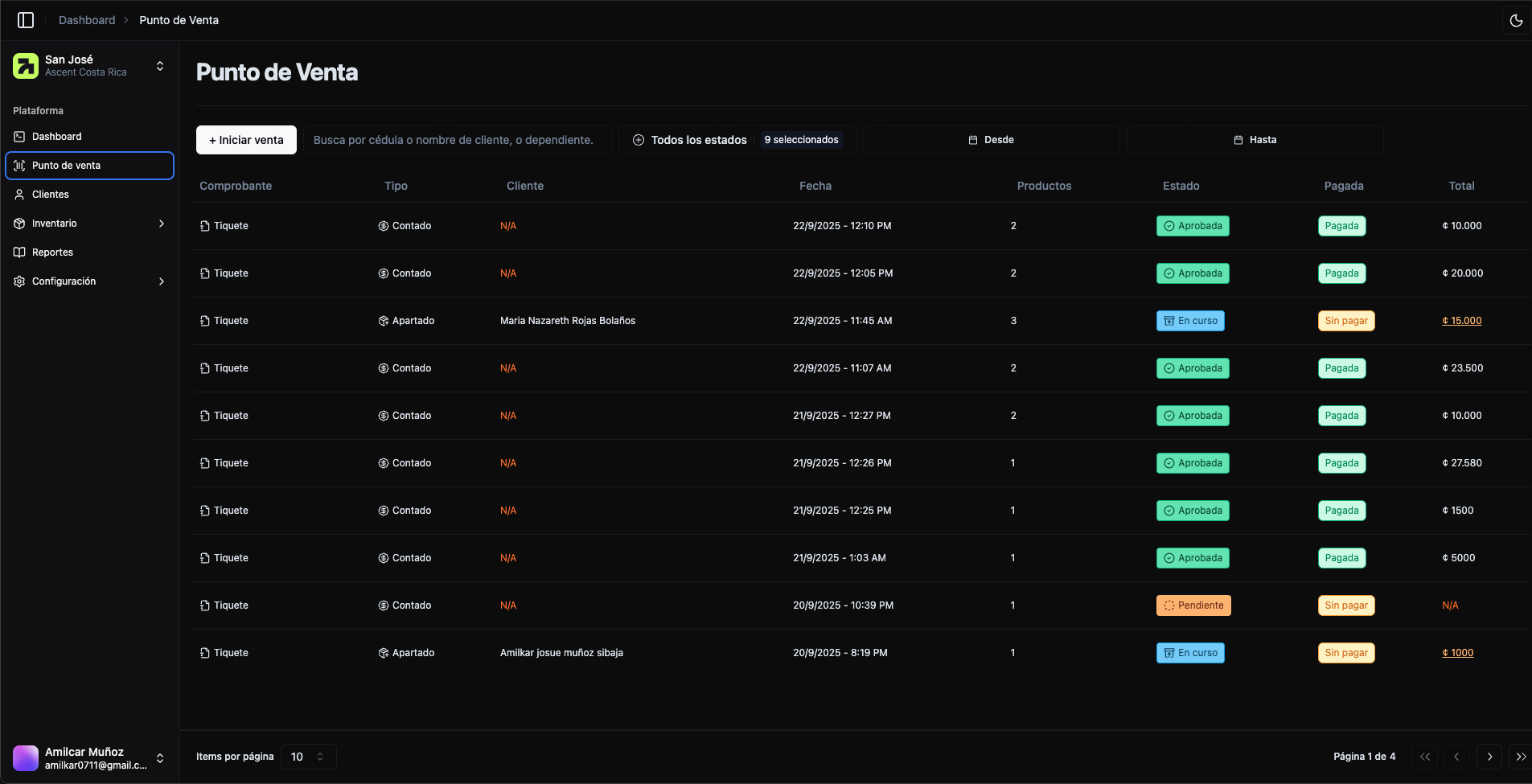Expand the Configuración submenu
This screenshot has width=1532, height=784.
pyautogui.click(x=162, y=281)
